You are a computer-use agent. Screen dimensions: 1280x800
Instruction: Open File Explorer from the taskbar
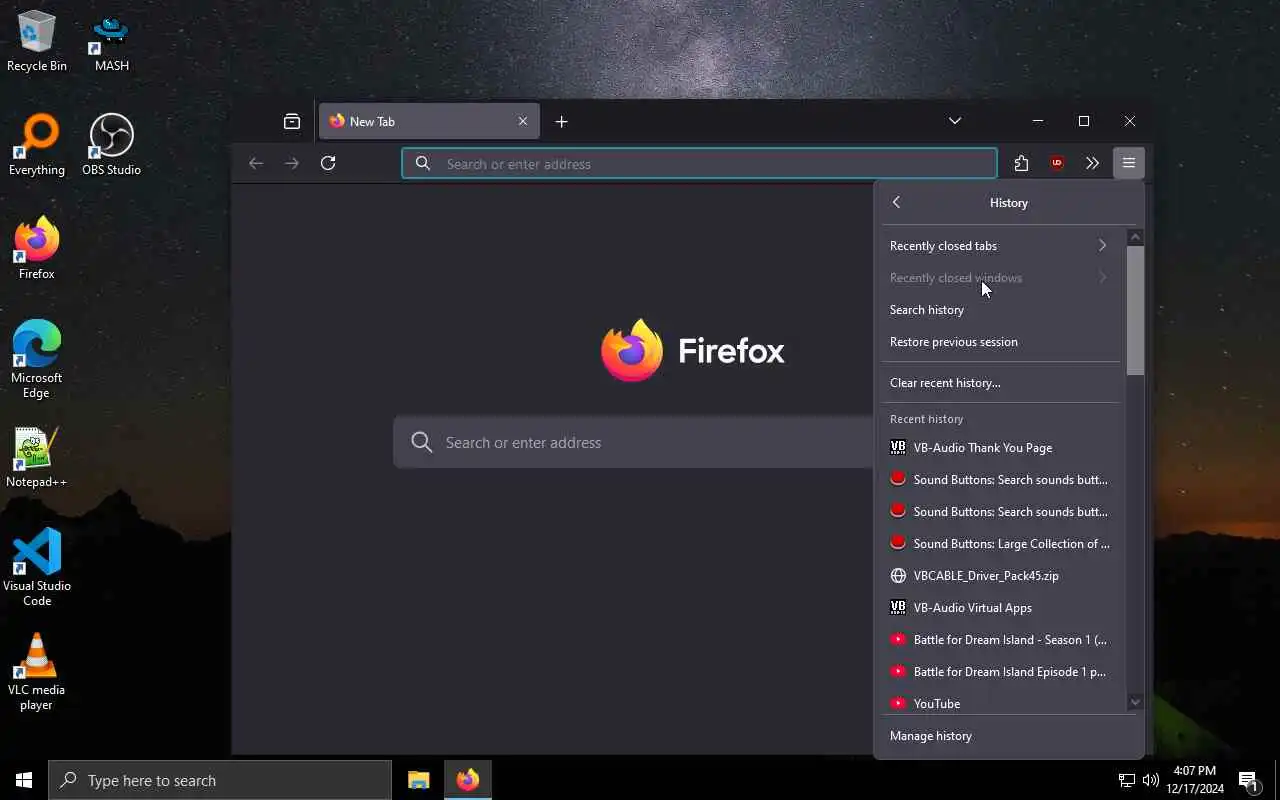(x=419, y=780)
